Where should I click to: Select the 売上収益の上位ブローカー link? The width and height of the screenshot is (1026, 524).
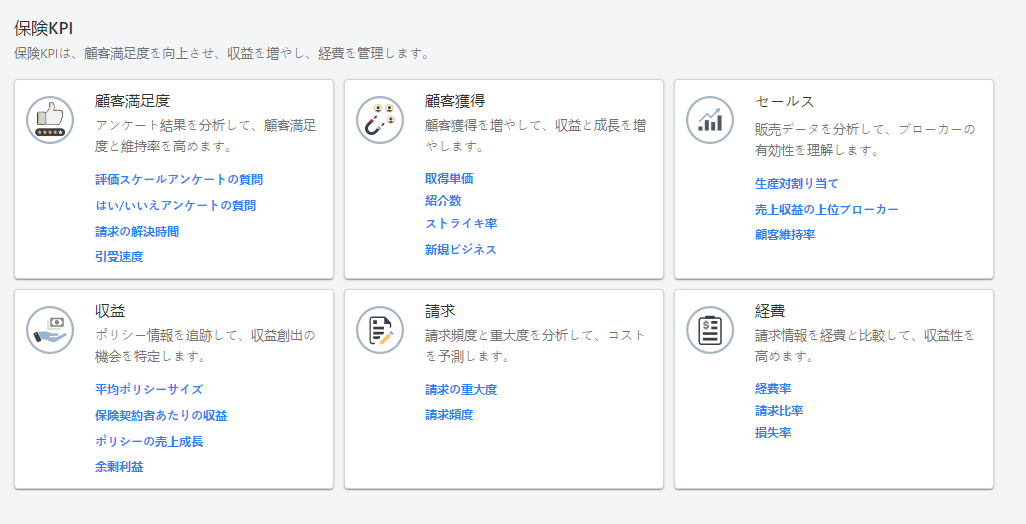pos(827,210)
